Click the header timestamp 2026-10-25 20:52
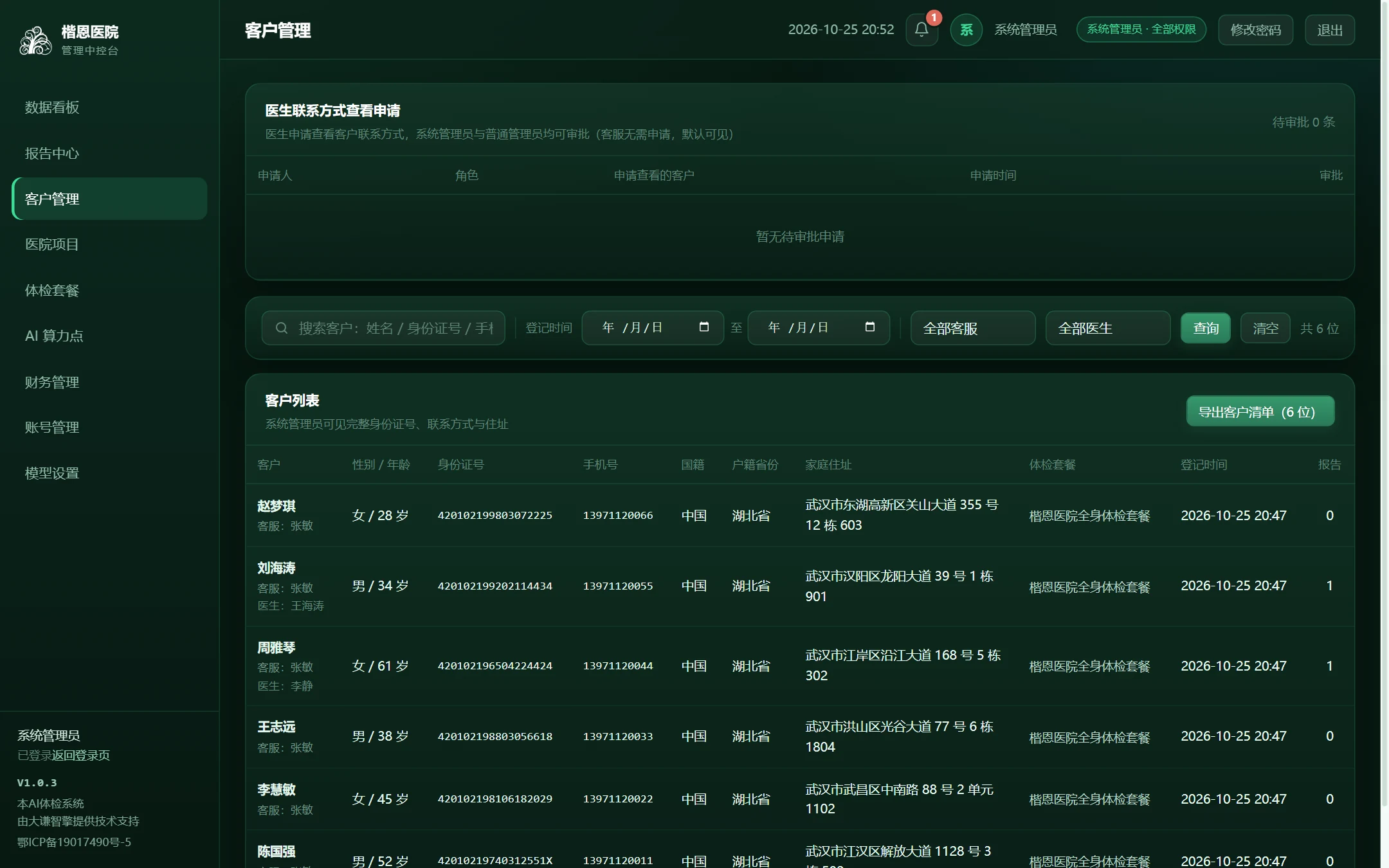This screenshot has height=868, width=1389. [841, 30]
